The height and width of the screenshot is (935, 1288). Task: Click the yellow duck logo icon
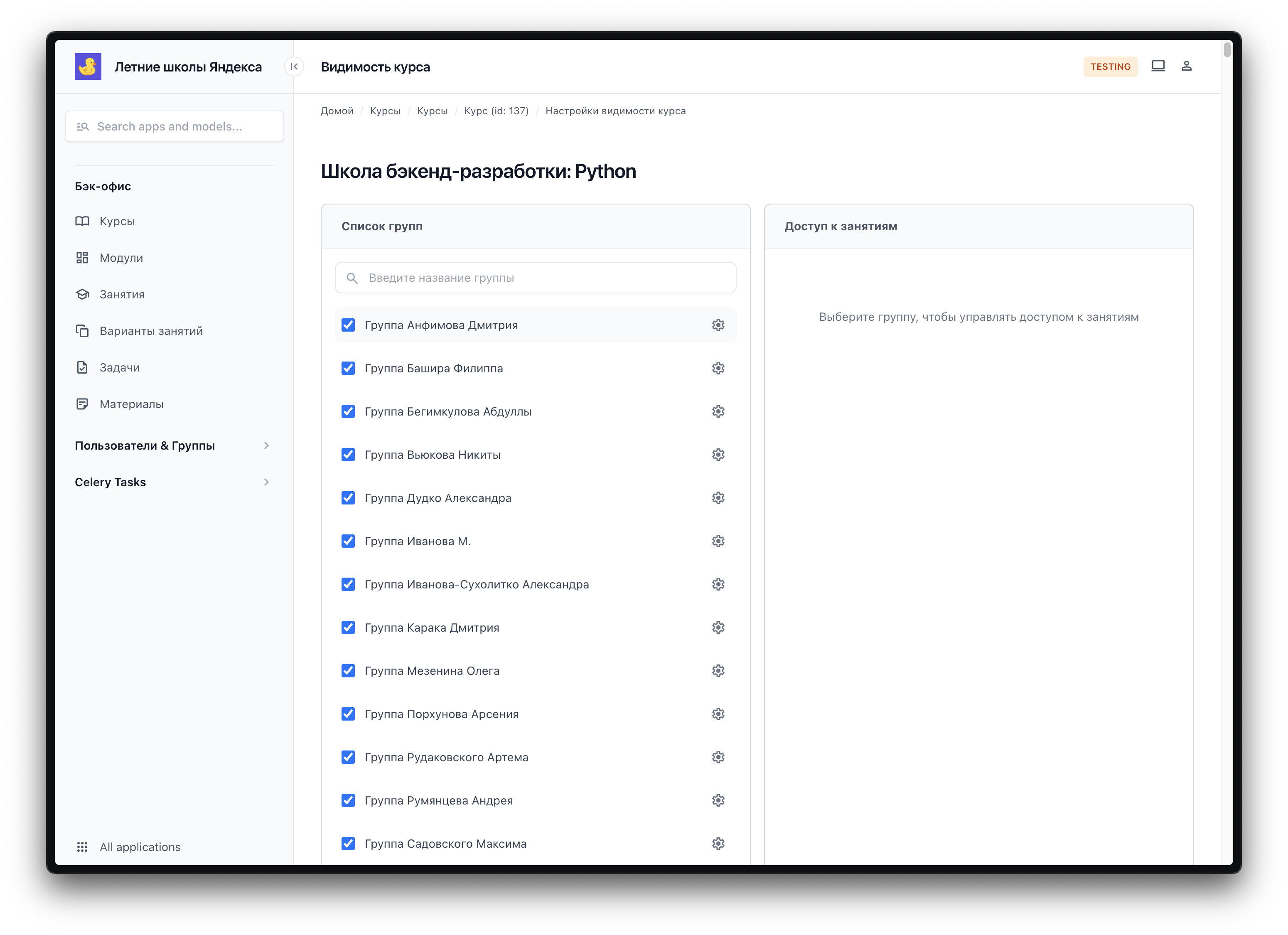coord(88,66)
